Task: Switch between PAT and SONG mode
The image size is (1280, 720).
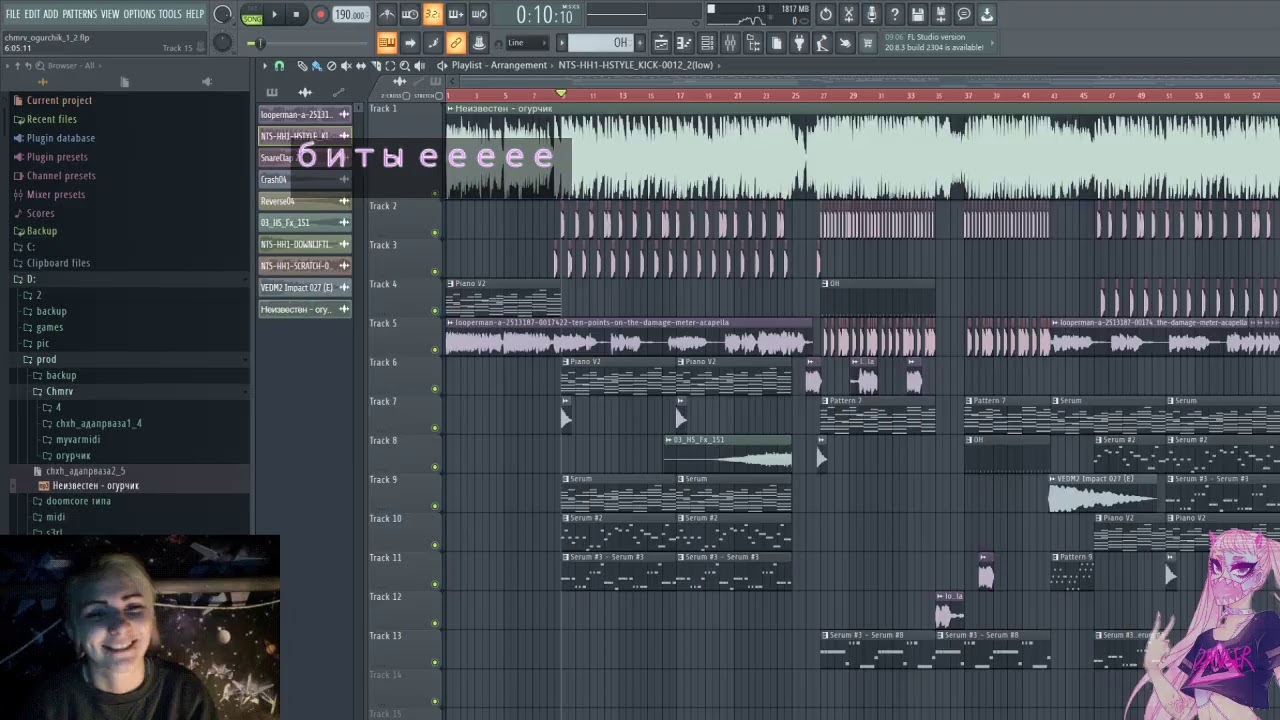Action: (x=252, y=15)
